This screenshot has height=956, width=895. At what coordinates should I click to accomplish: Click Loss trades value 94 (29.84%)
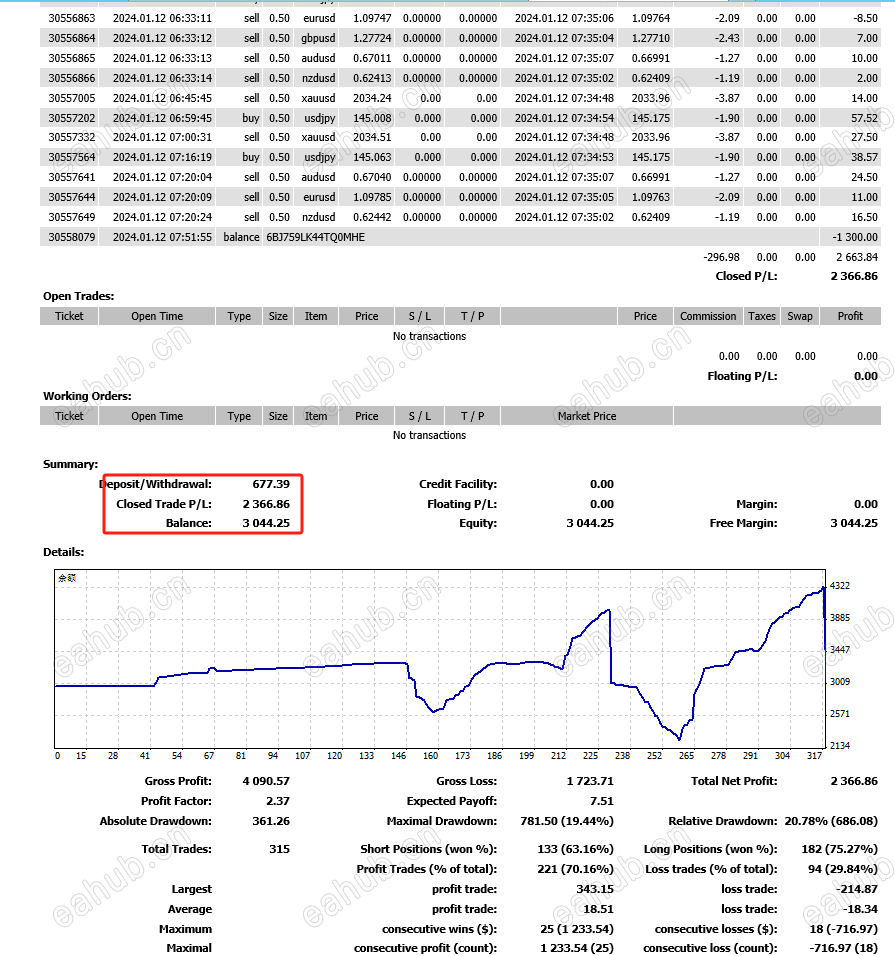click(x=843, y=869)
